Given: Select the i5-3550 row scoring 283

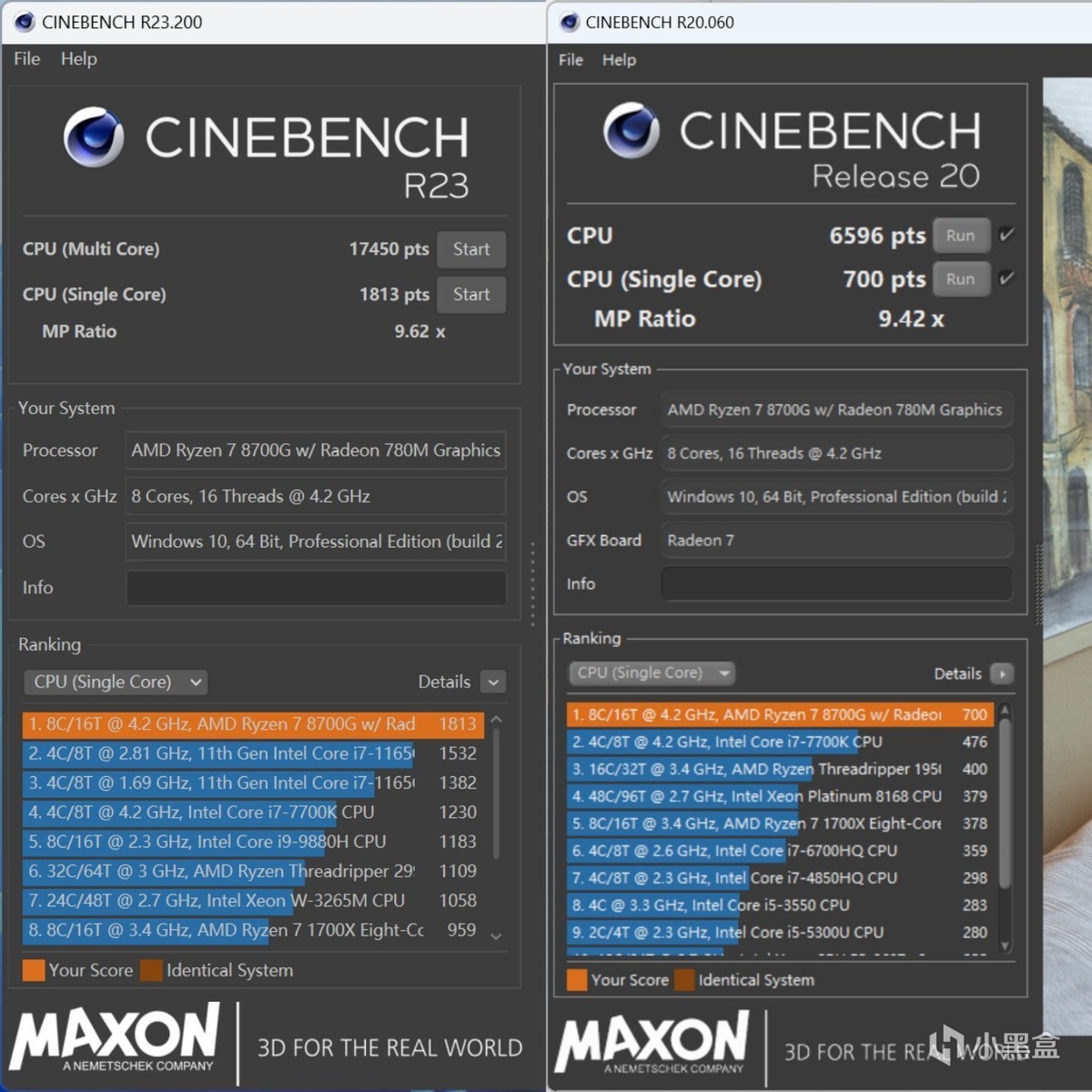Looking at the screenshot, I should [x=781, y=905].
